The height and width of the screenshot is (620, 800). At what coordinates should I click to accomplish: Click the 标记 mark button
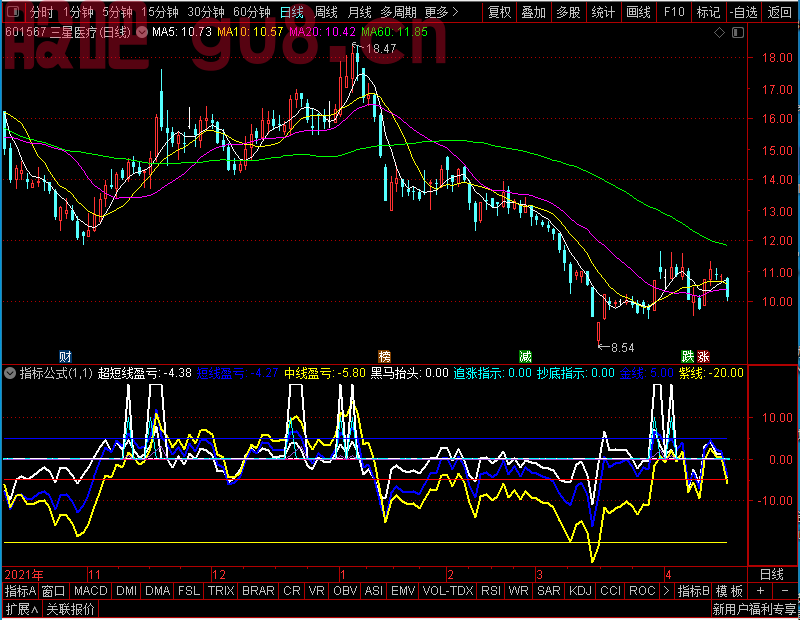click(709, 12)
